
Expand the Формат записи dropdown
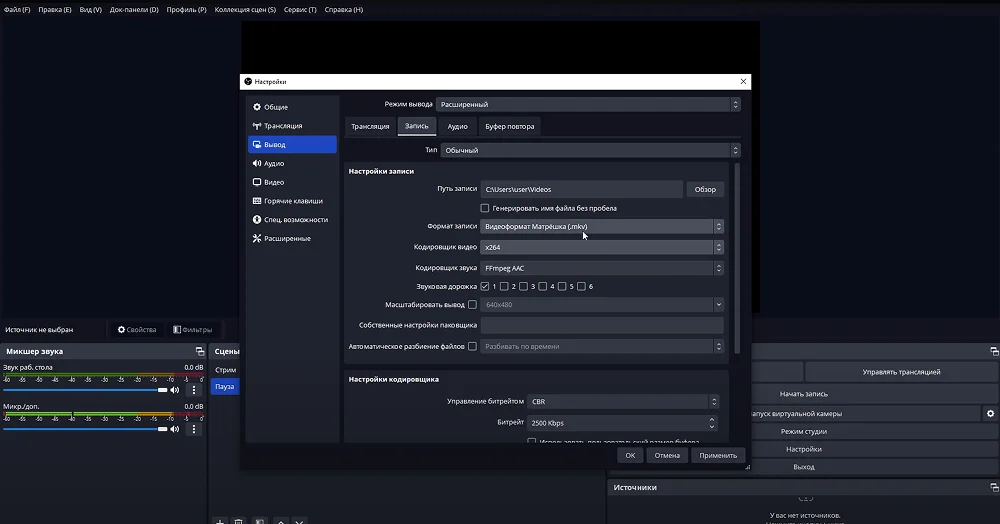point(601,227)
